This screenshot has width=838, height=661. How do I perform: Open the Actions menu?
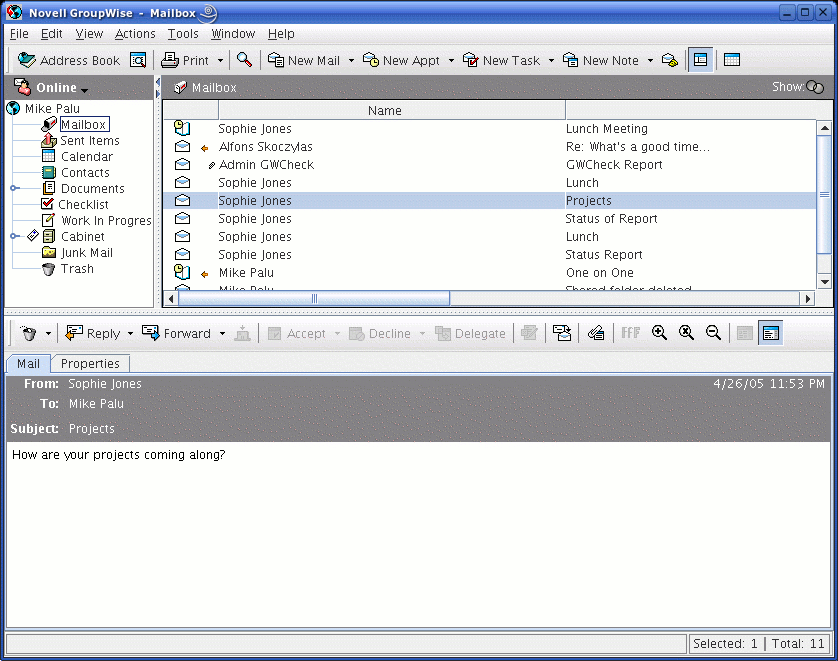(135, 33)
